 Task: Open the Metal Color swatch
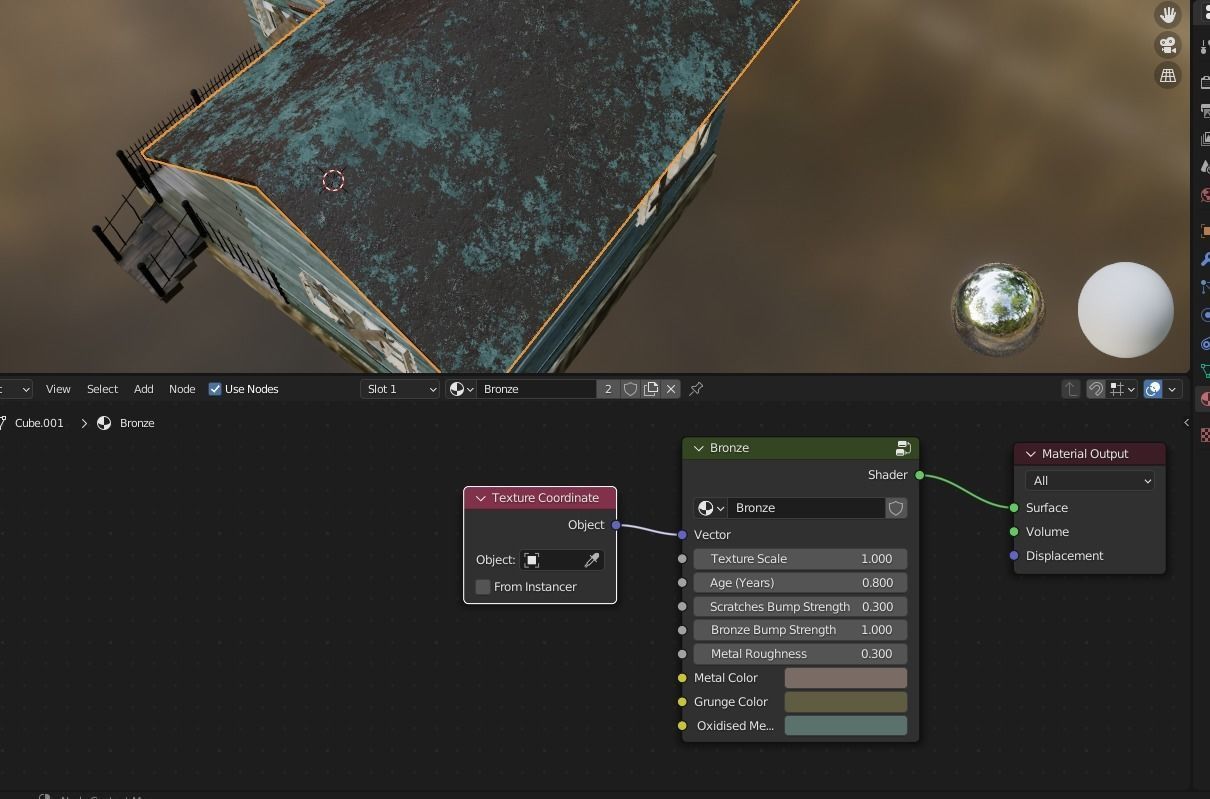845,678
